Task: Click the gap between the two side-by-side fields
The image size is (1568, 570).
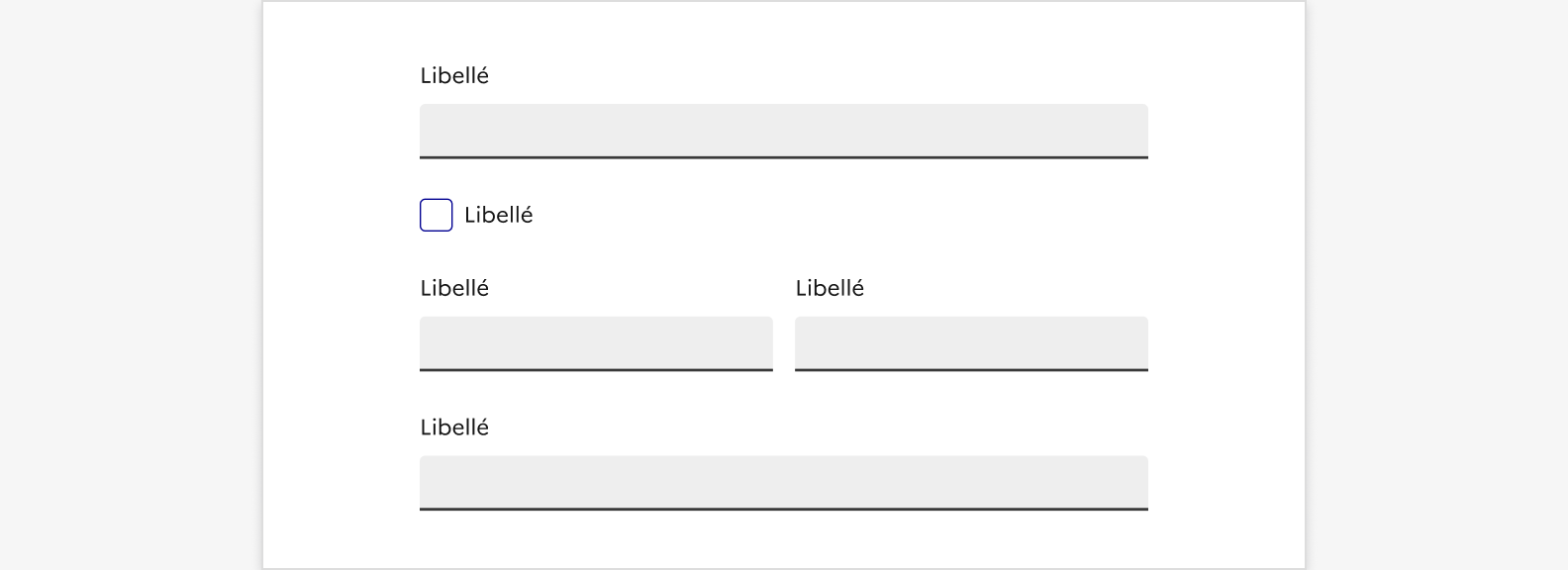Action: tap(784, 342)
